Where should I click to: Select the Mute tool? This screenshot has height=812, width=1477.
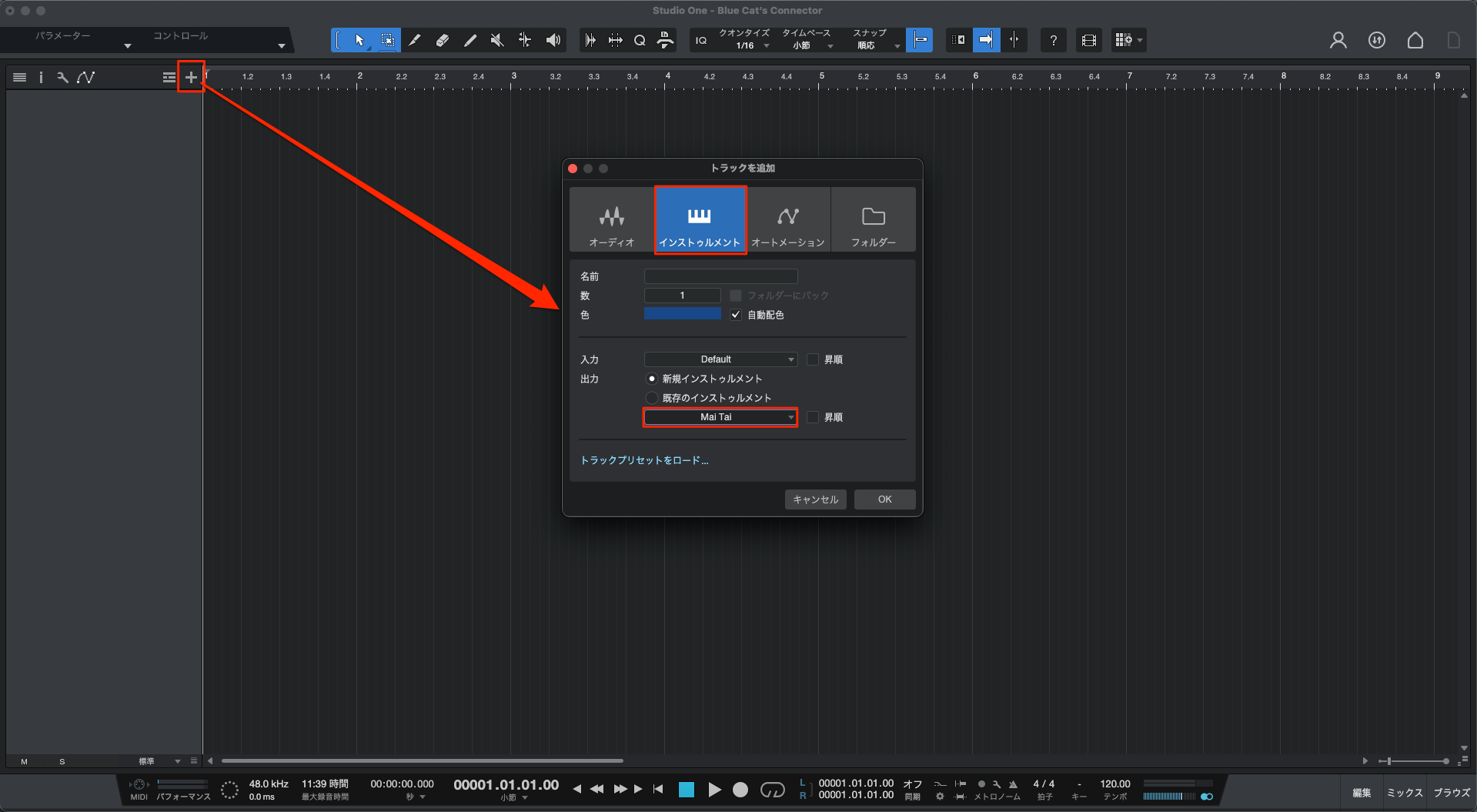[x=497, y=40]
